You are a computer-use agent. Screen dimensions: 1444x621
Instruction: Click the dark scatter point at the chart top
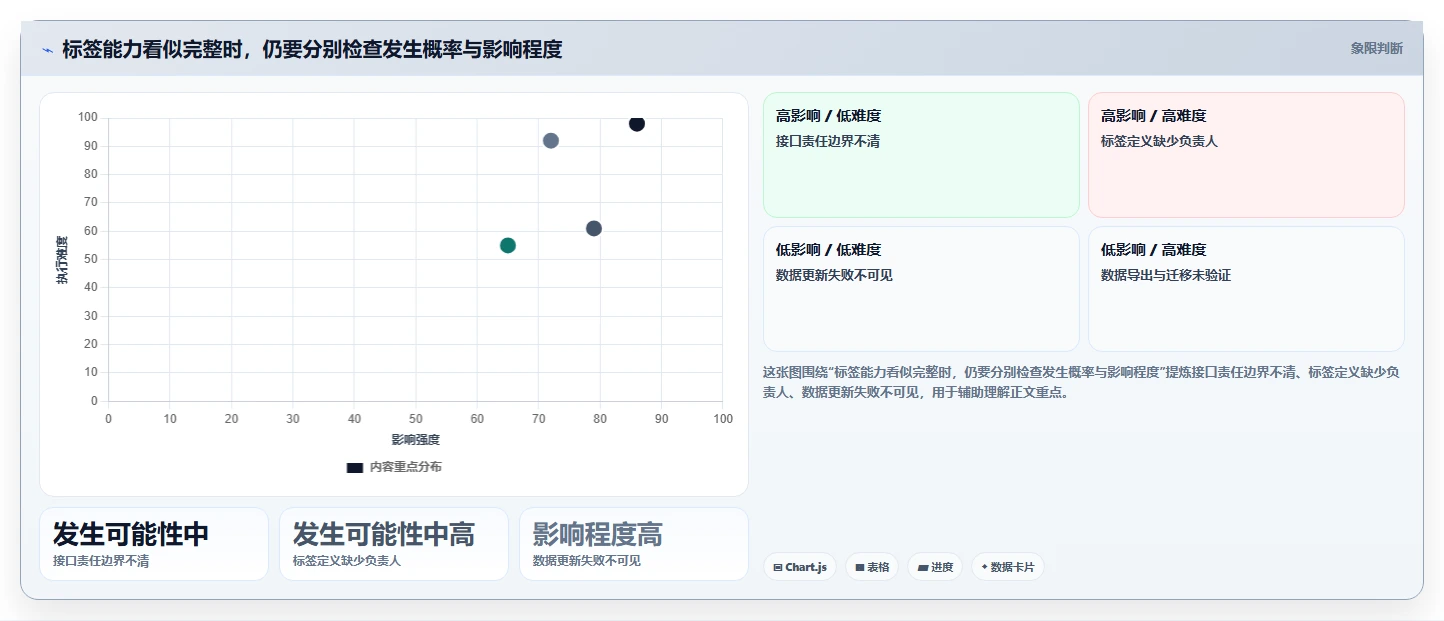[637, 124]
